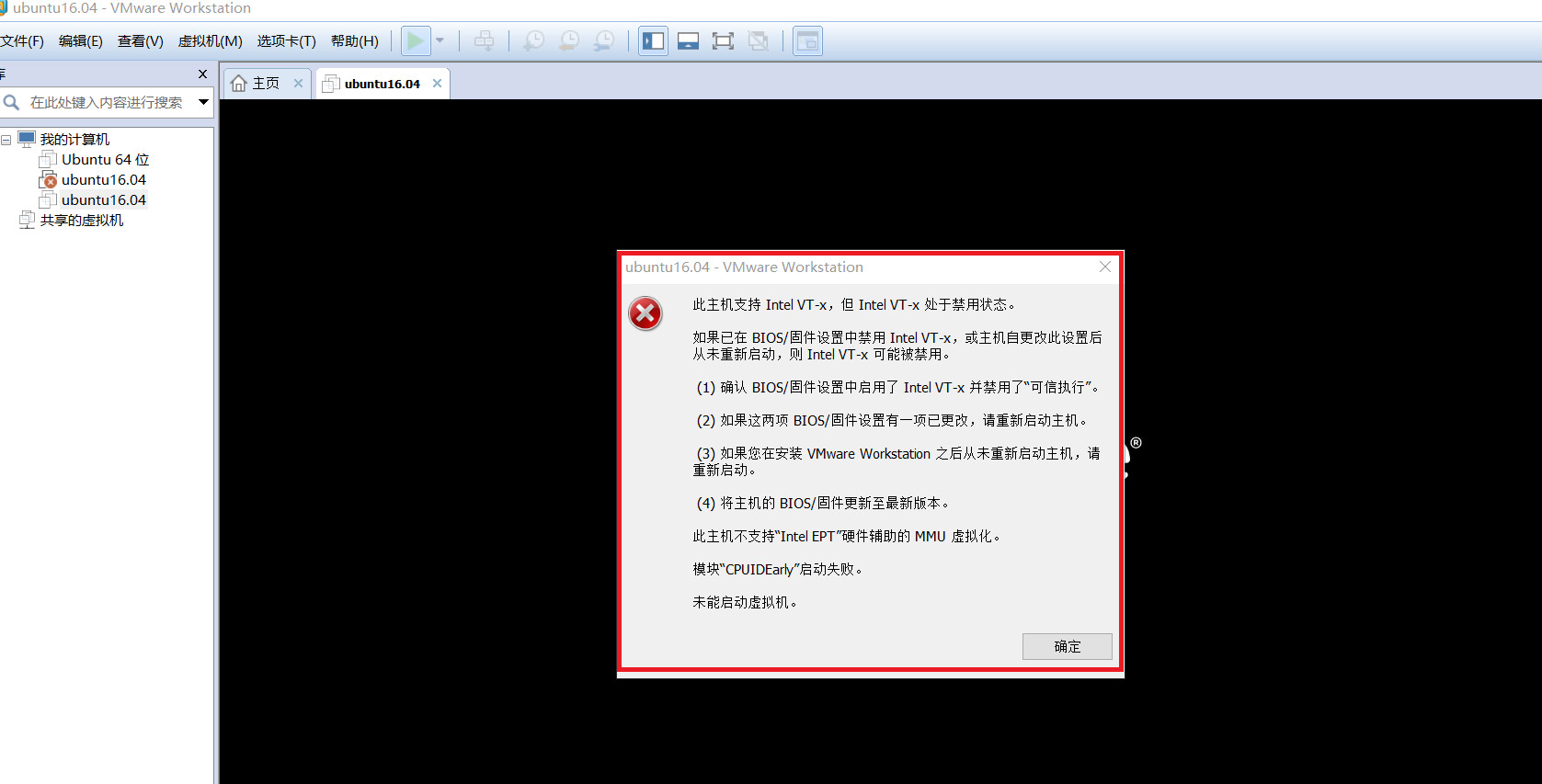Image resolution: width=1542 pixels, height=784 pixels.
Task: Toggle the thumbnail bar view icon
Action: tap(688, 40)
